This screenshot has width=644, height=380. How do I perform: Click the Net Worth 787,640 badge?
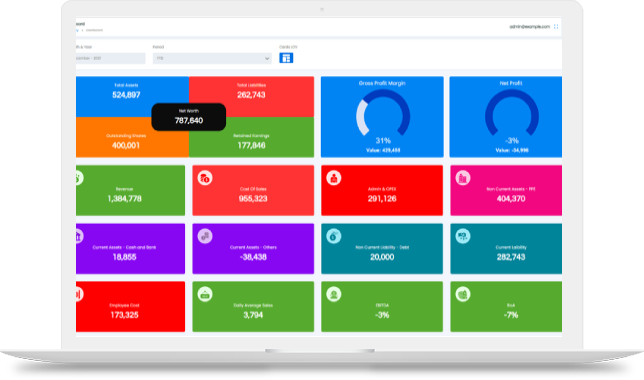189,117
